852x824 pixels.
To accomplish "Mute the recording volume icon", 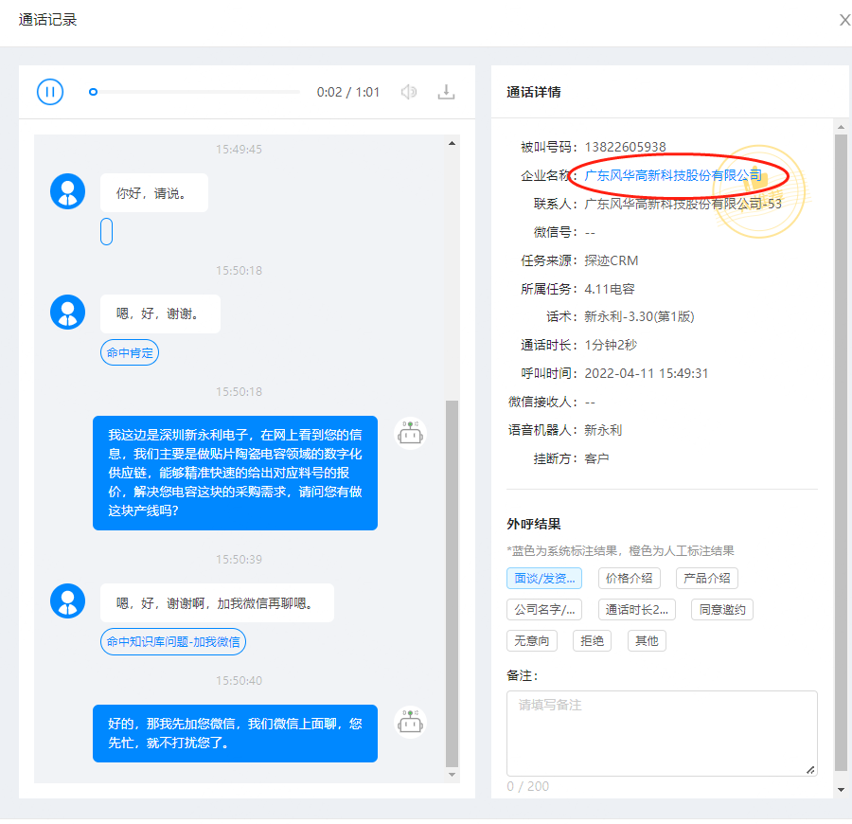I will 409,92.
